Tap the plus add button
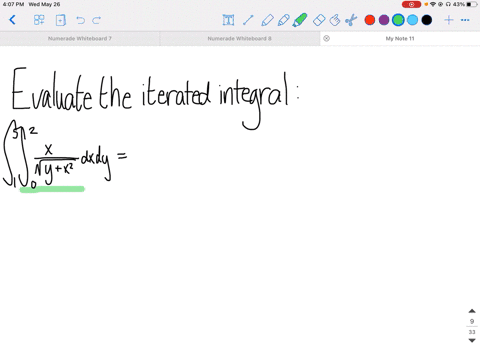Screen dimensions: 480x360 (449, 20)
